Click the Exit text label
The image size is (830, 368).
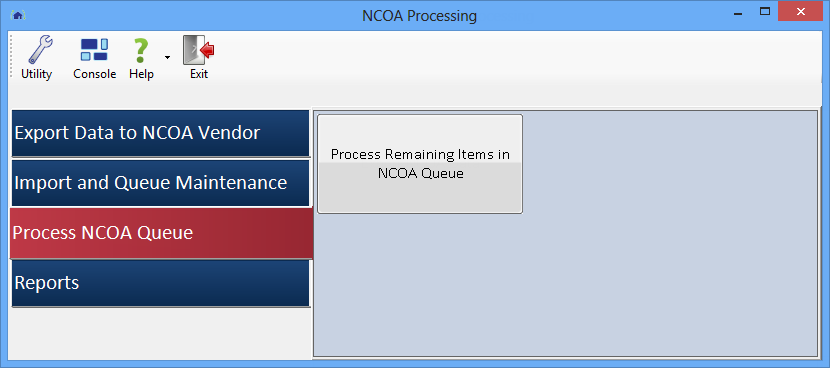tap(199, 74)
